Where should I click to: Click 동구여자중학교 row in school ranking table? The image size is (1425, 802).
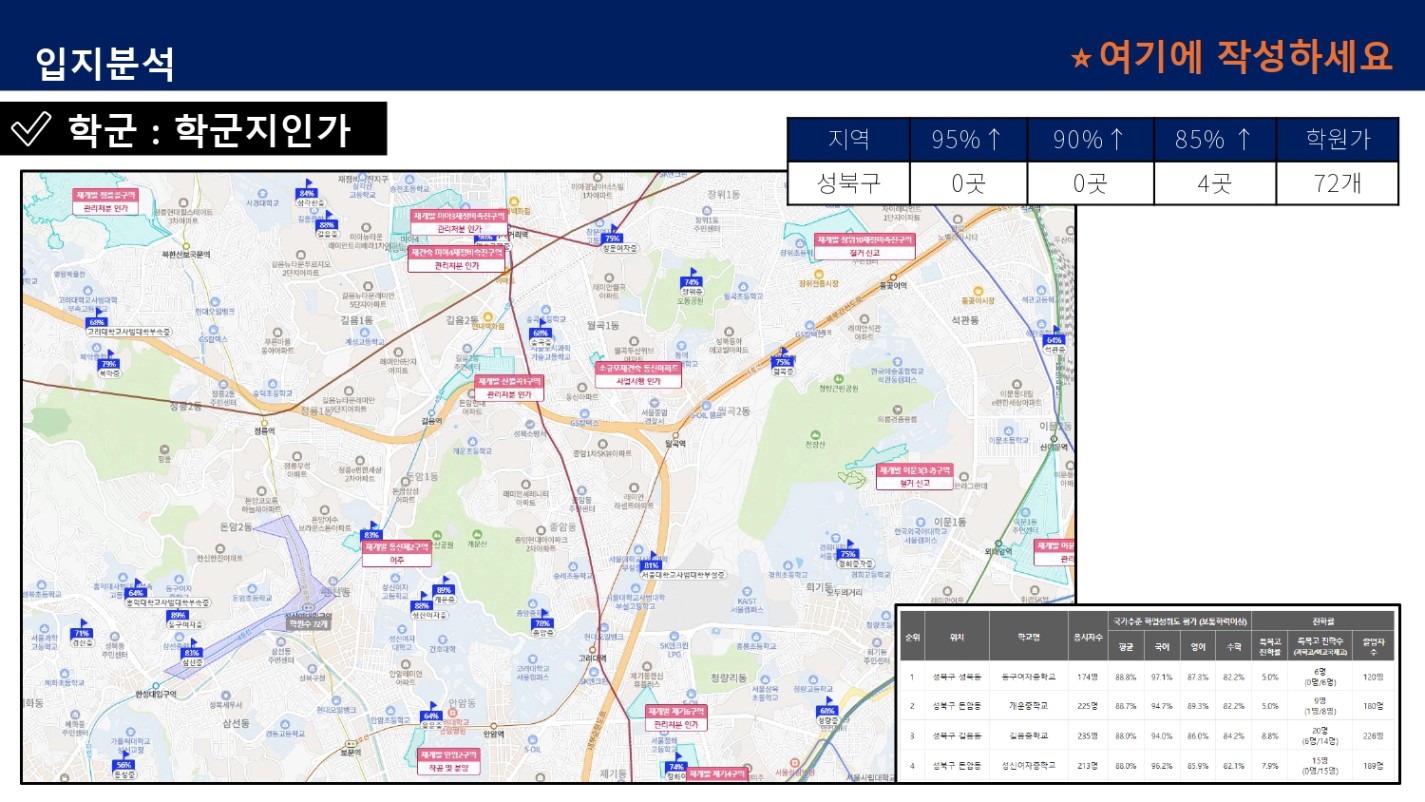[x=1147, y=677]
